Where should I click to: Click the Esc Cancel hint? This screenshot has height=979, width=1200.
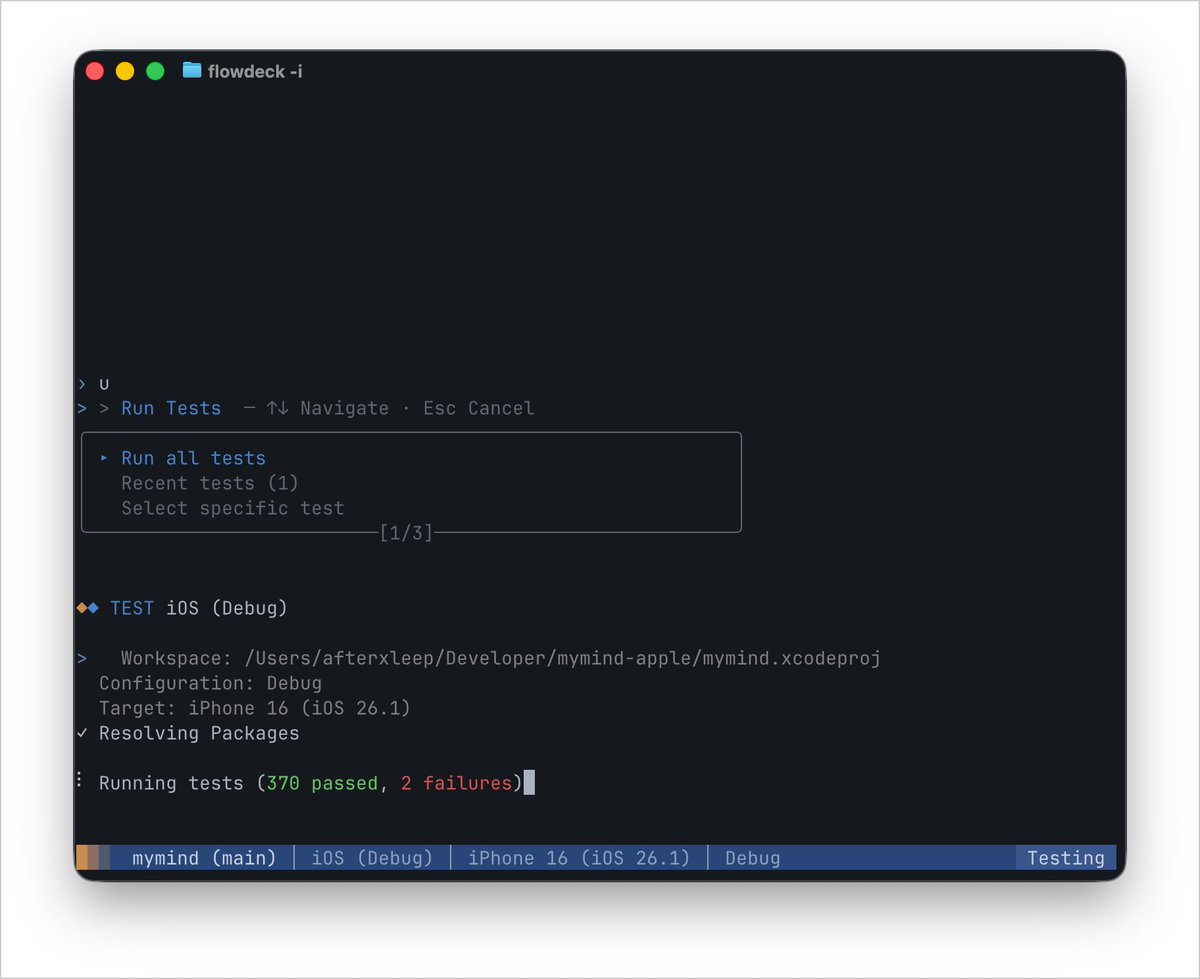(479, 408)
